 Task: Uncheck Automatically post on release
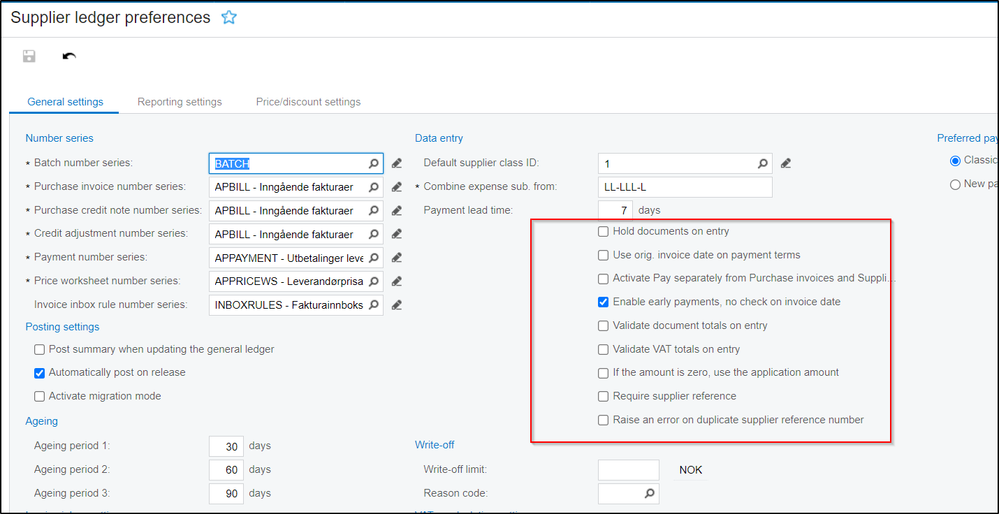point(40,373)
